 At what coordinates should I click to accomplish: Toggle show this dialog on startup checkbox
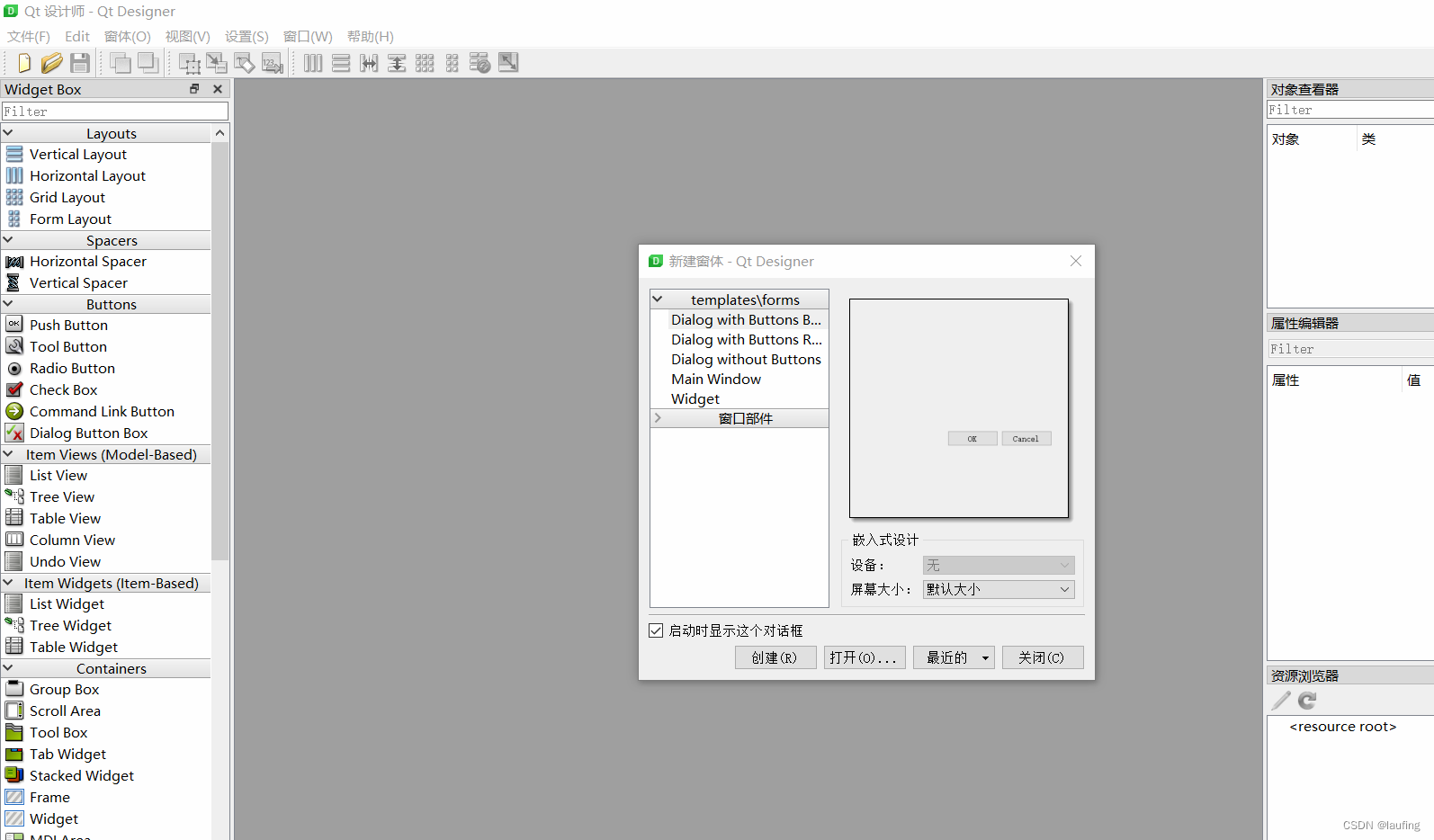[656, 630]
